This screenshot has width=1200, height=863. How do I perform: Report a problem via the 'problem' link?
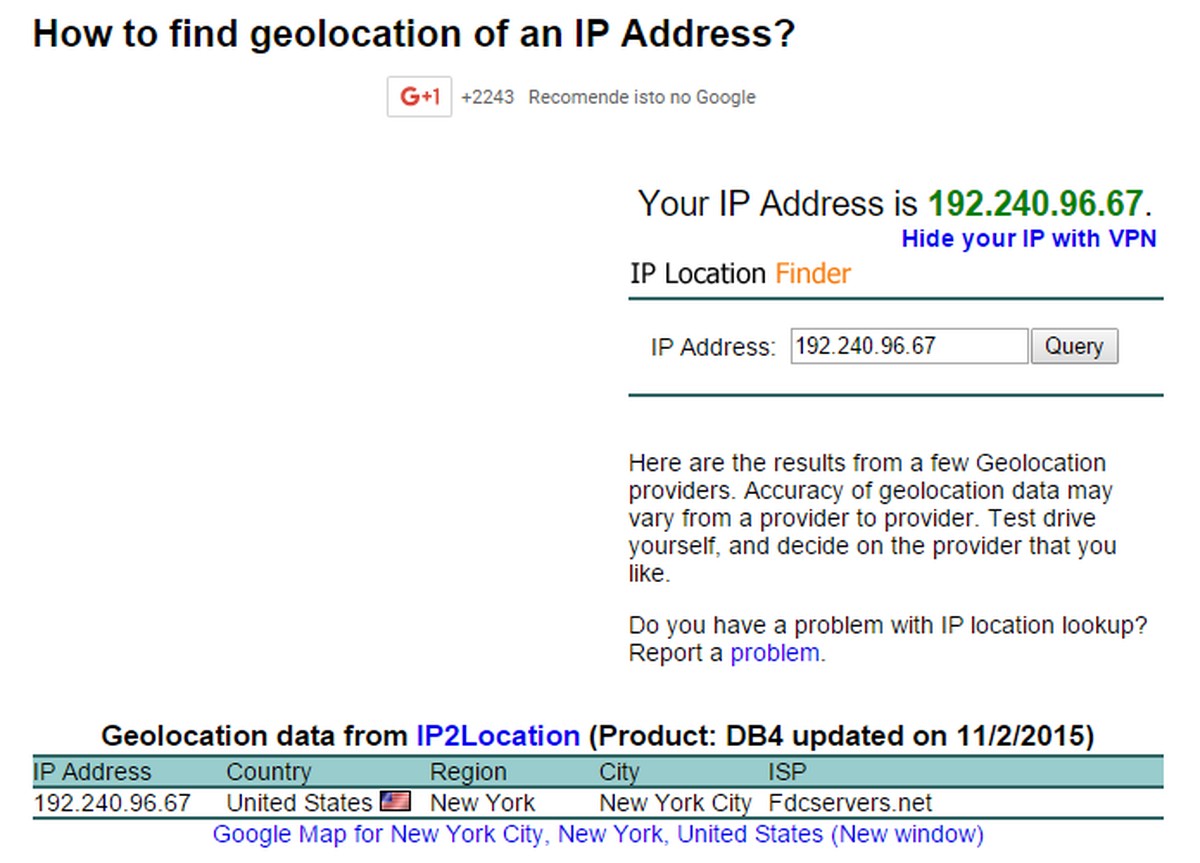click(x=775, y=652)
